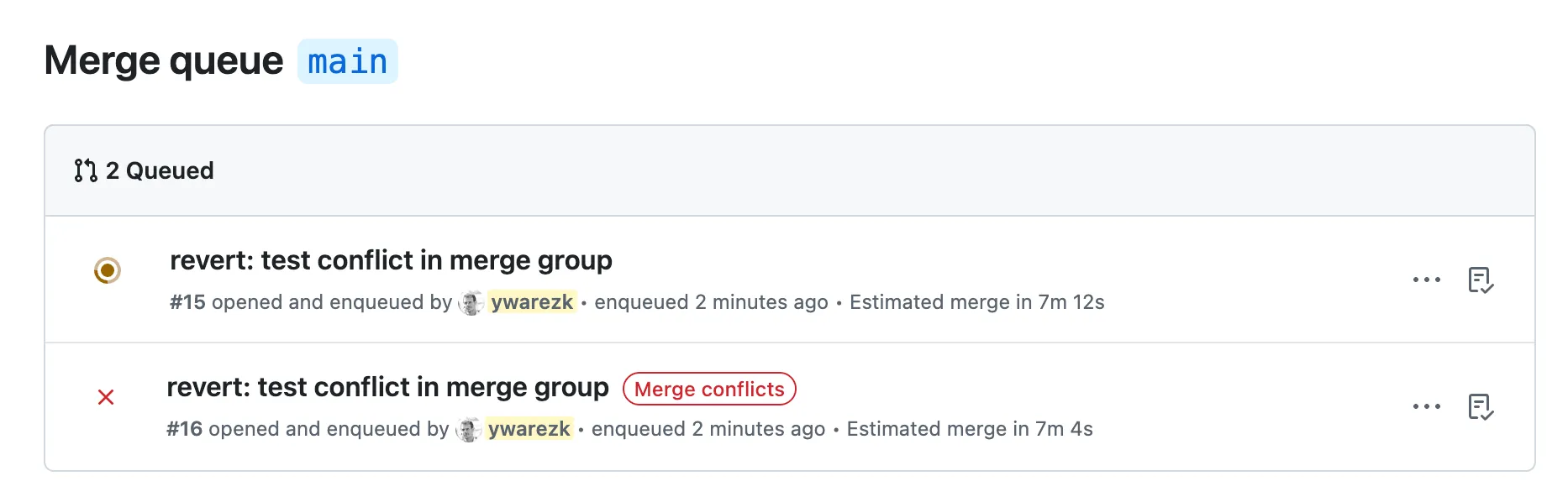Expand options menu for the failed queue entry

(1426, 406)
